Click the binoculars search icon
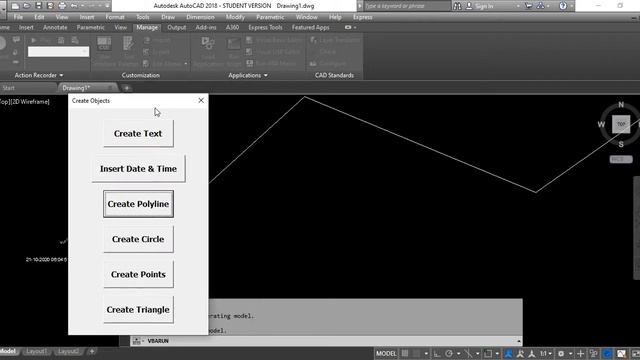 click(x=457, y=6)
